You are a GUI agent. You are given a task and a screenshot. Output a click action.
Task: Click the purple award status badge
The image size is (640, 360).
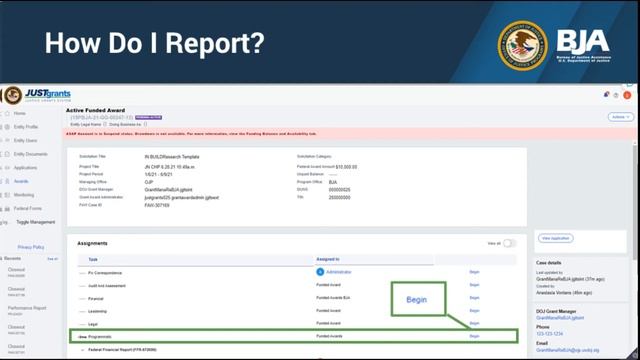tap(149, 118)
